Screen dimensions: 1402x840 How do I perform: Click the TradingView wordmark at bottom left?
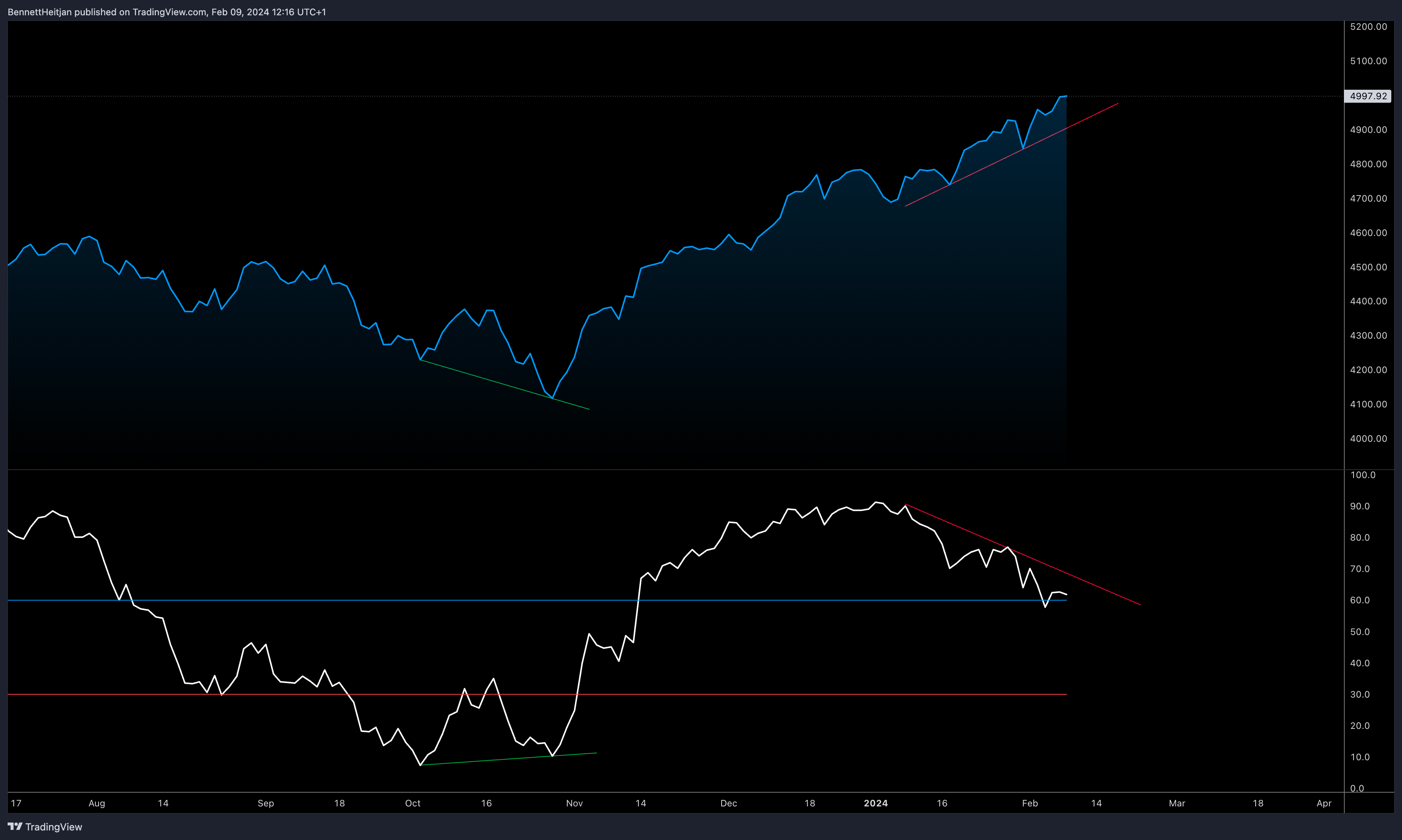pyautogui.click(x=54, y=827)
